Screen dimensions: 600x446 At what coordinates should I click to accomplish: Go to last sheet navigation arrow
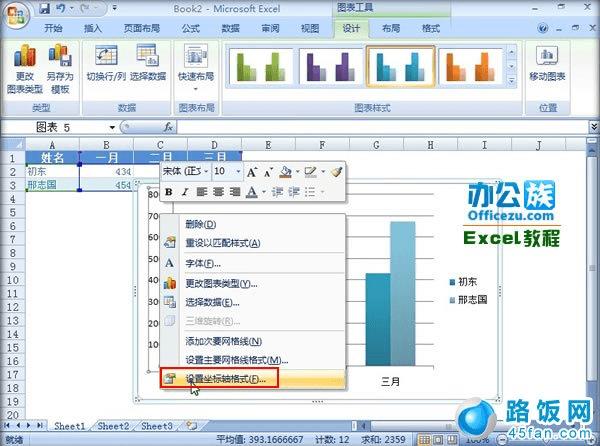(x=39, y=425)
